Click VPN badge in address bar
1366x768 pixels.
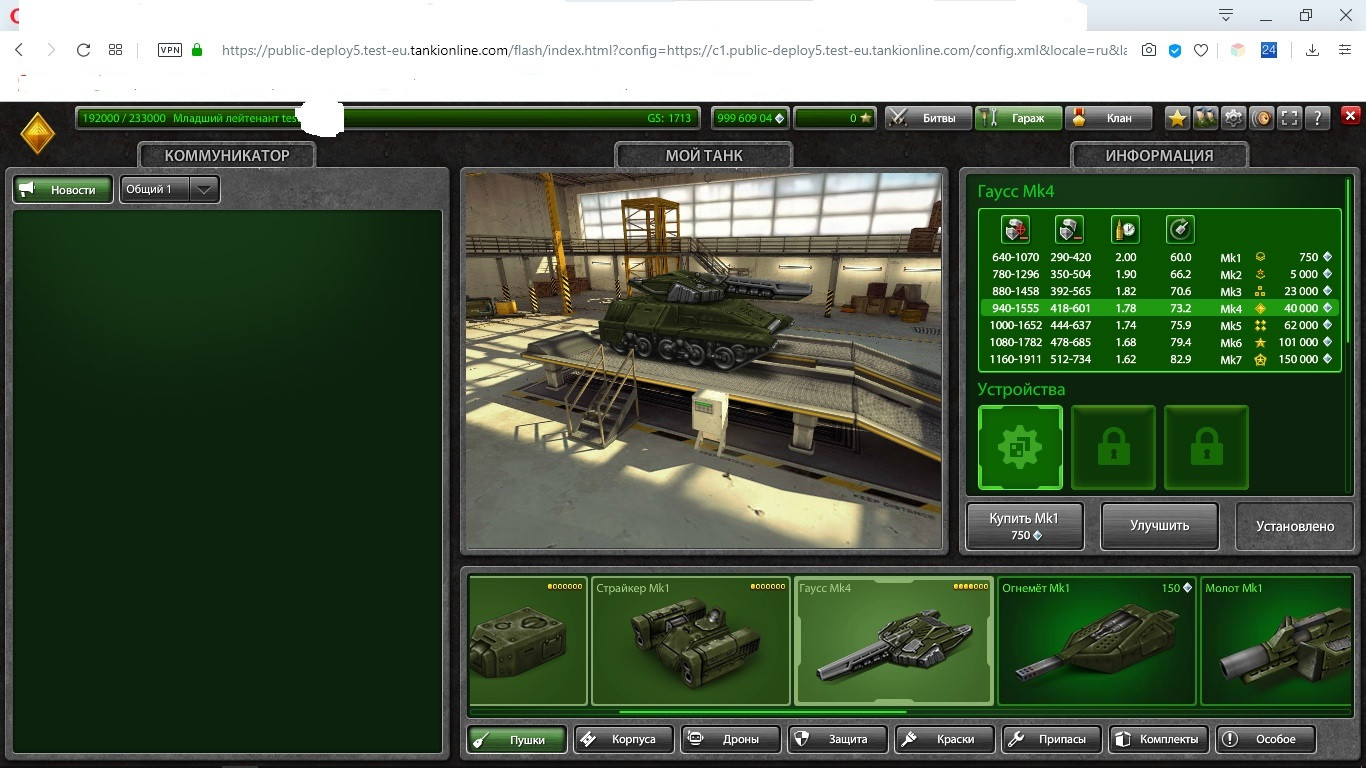click(169, 50)
